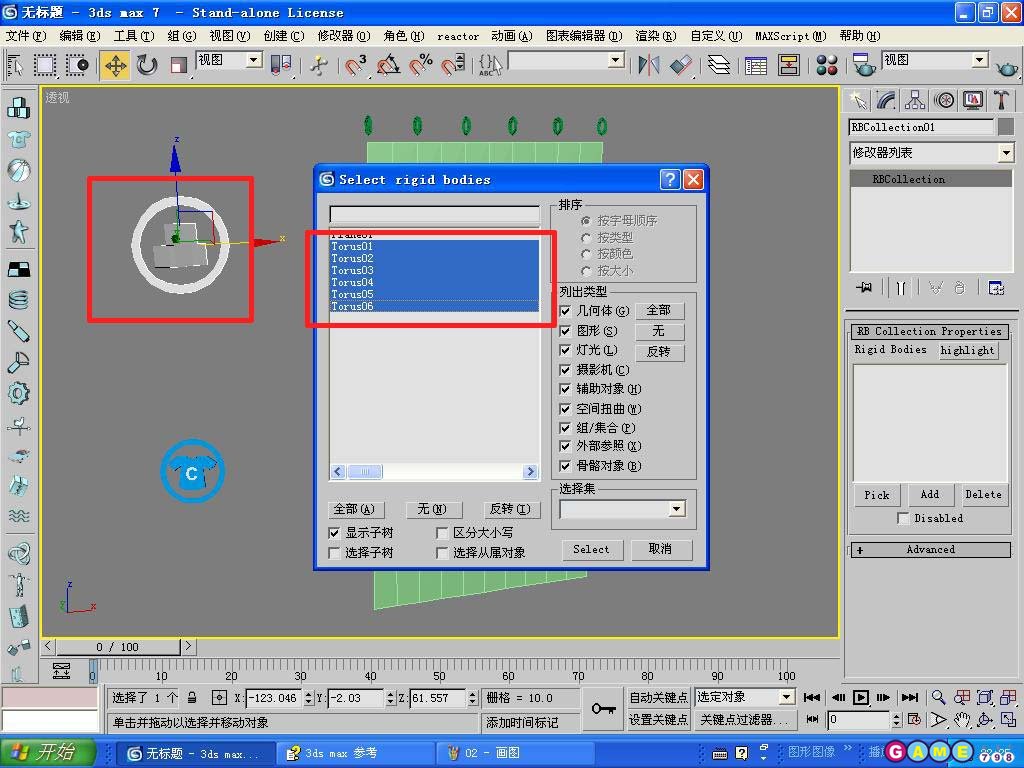Open the Hierarchy command panel tab
Image resolution: width=1024 pixels, height=768 pixels.
(x=915, y=100)
